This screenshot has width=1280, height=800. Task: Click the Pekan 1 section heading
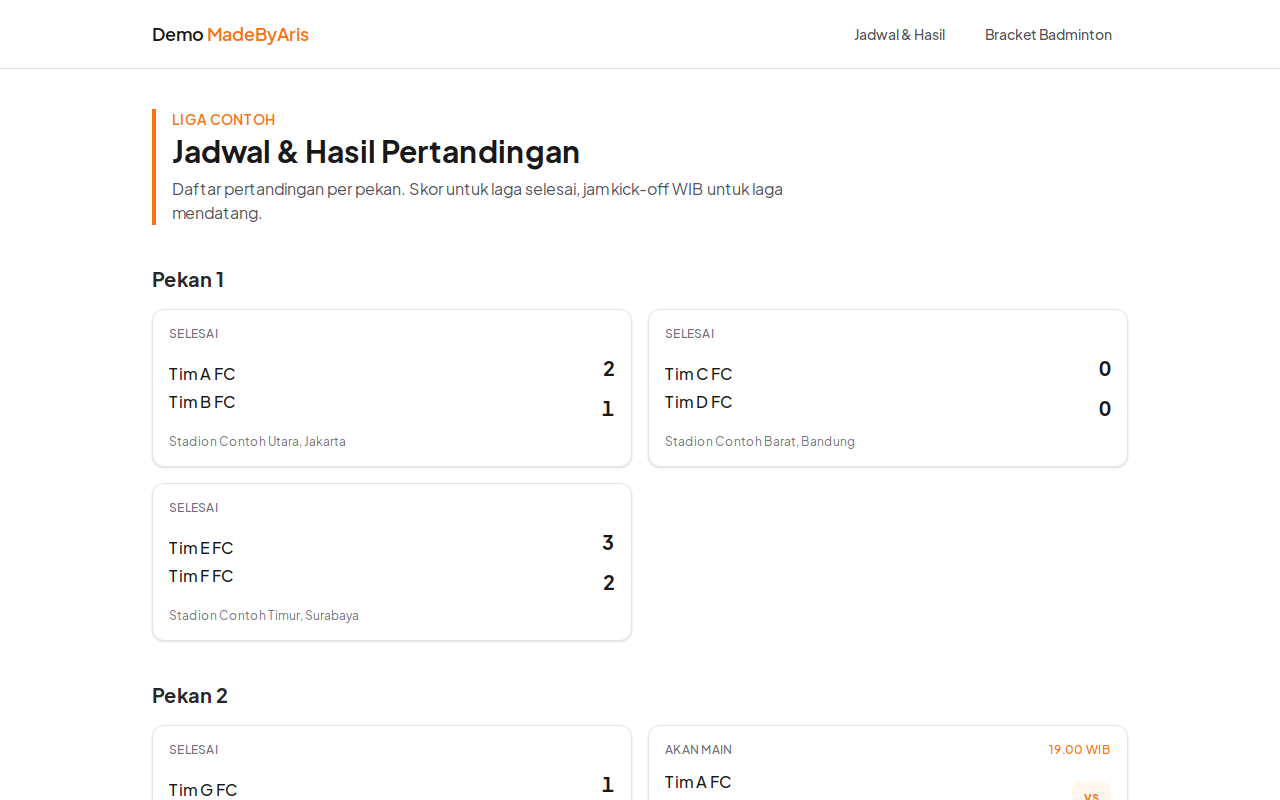188,279
